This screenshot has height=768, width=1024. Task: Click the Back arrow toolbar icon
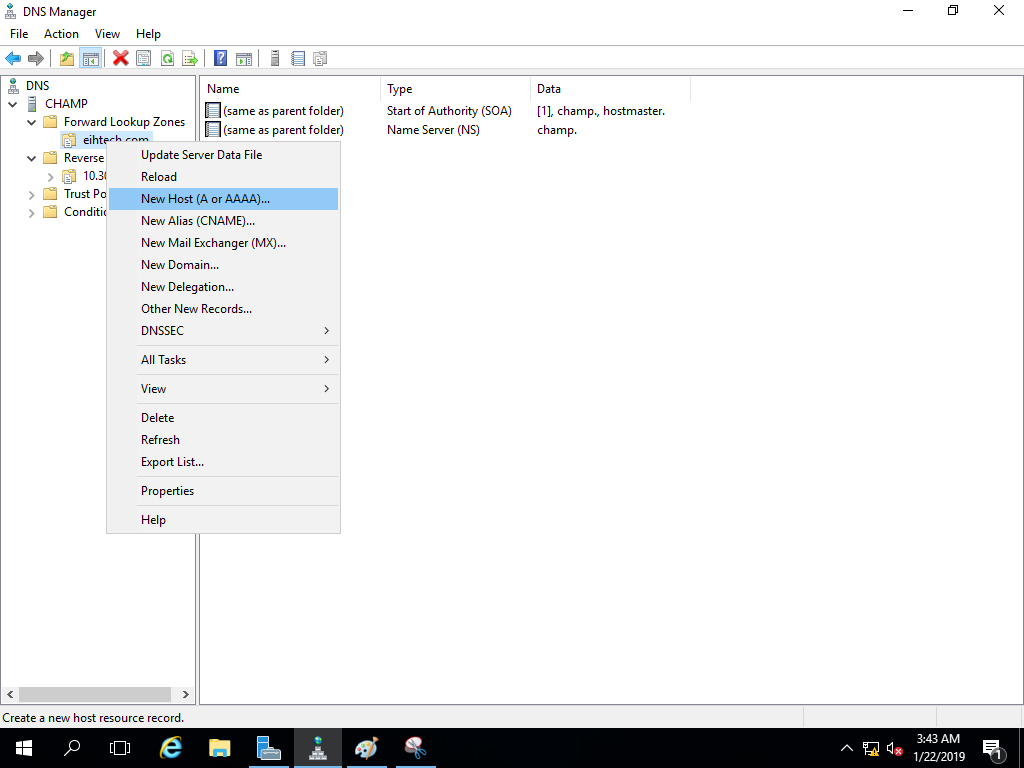coord(13,59)
